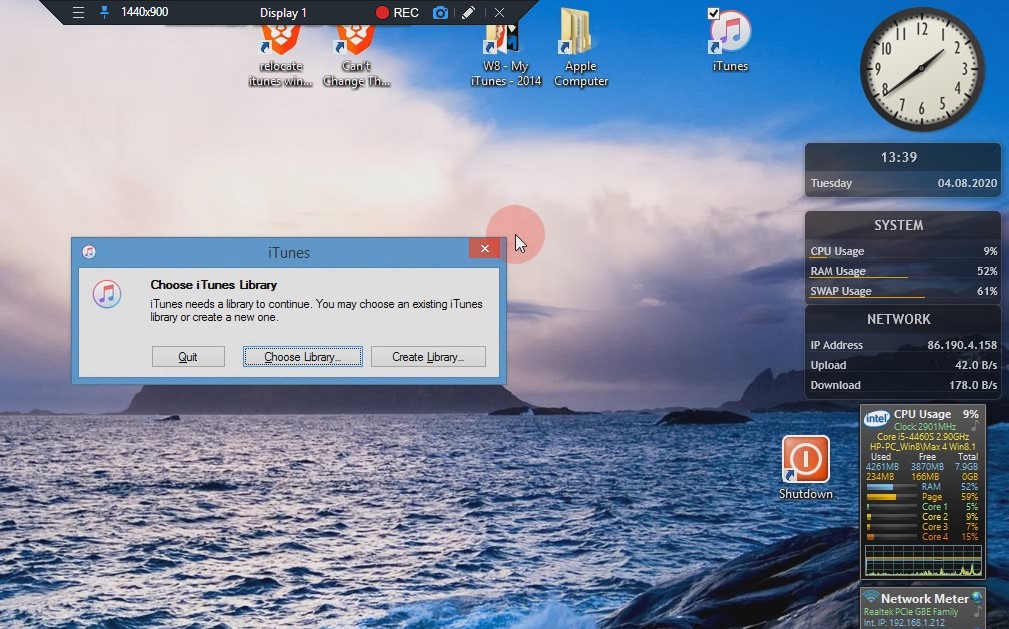Toggle the pin icon in recorder toolbar
Image resolution: width=1009 pixels, height=629 pixels.
pyautogui.click(x=104, y=12)
